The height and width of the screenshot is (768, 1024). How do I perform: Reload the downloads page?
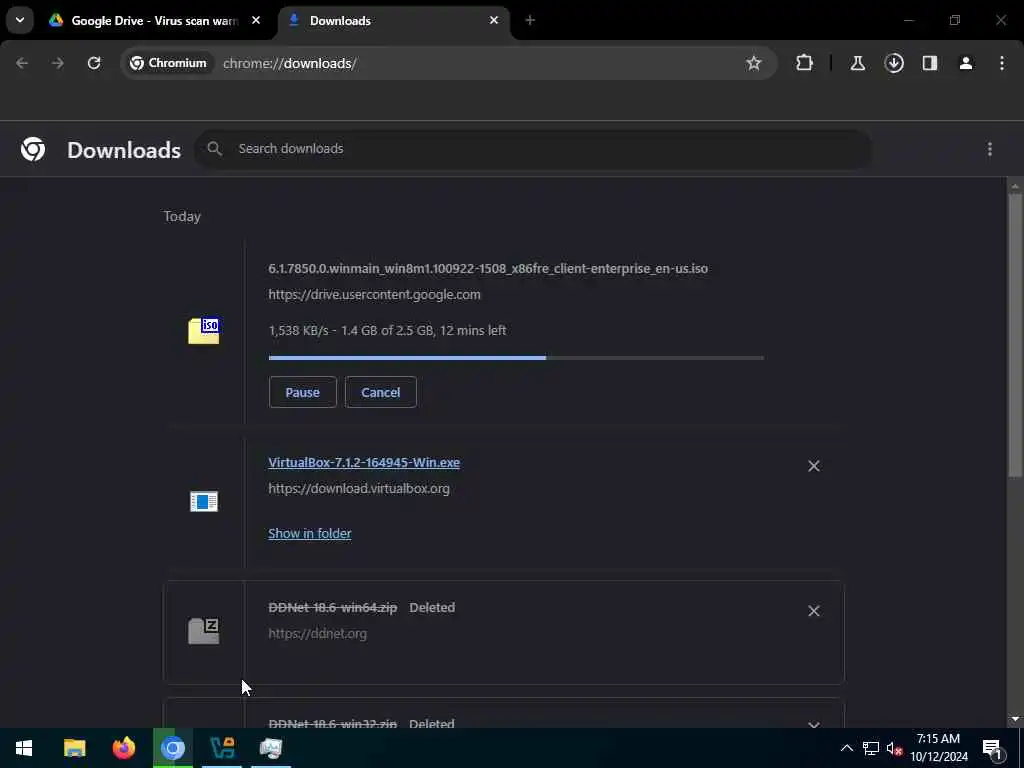[94, 63]
